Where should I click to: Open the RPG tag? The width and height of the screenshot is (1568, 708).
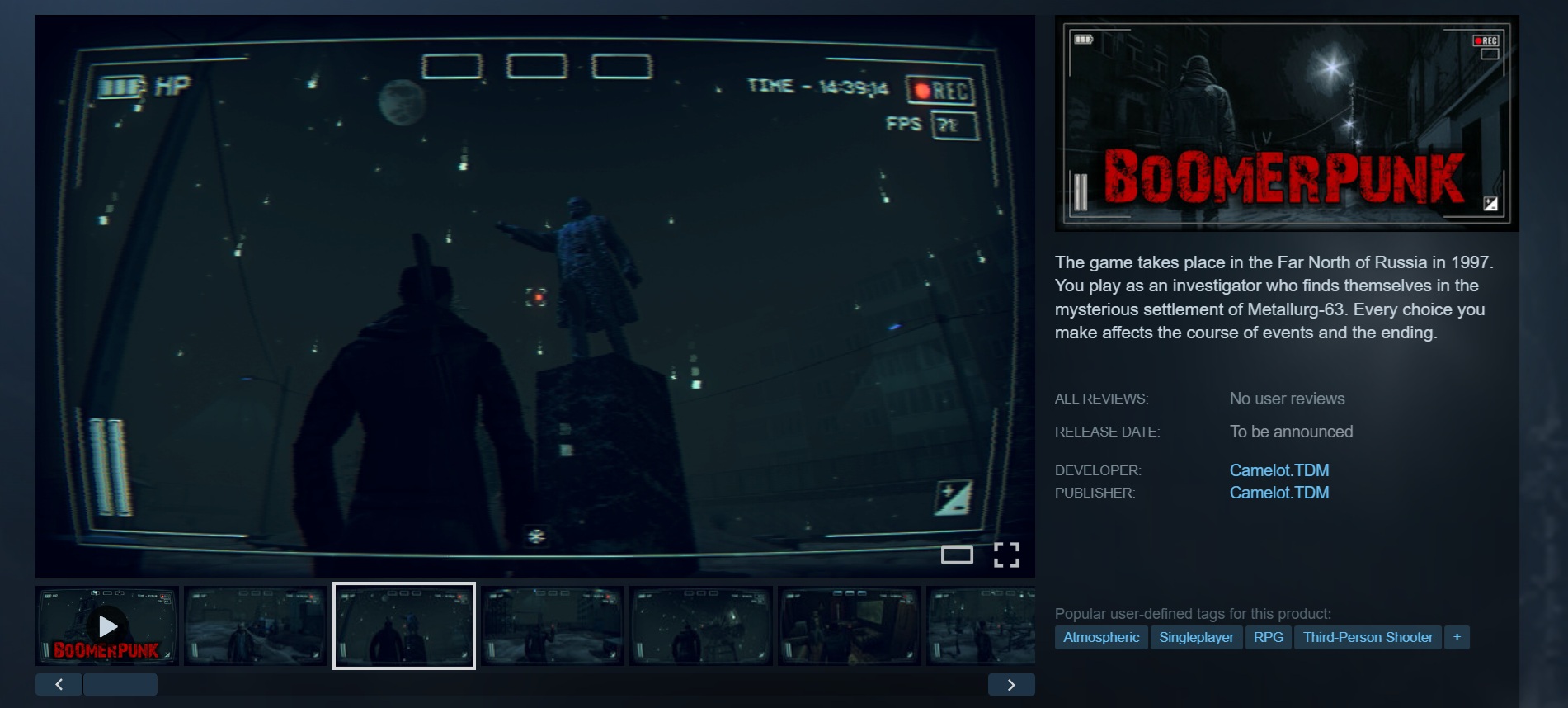click(x=1269, y=637)
